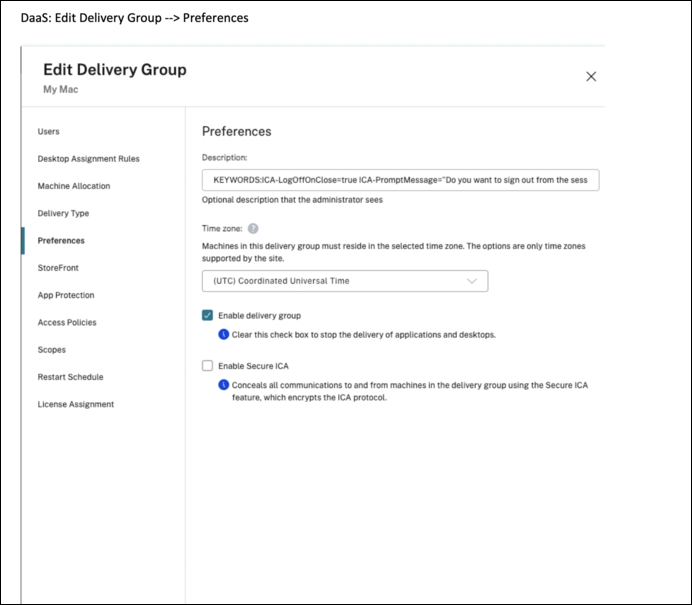Click the Time zone help question icon
Image resolution: width=692 pixels, height=605 pixels.
click(253, 228)
